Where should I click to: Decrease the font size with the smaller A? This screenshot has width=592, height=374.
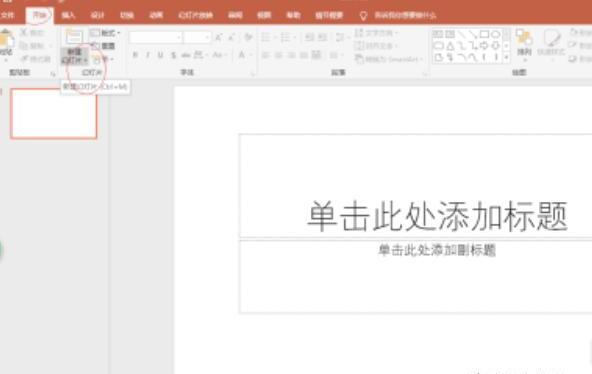pyautogui.click(x=232, y=37)
